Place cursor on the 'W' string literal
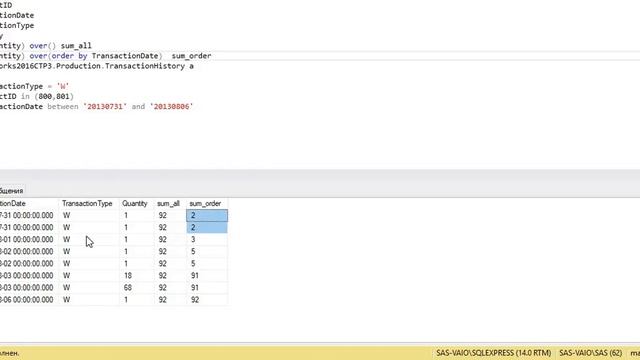640x360 pixels. pyautogui.click(x=63, y=86)
